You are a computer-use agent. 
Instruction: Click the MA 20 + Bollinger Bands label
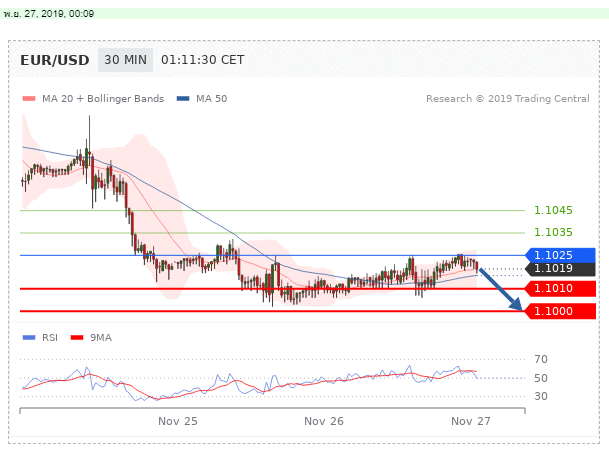tap(103, 99)
